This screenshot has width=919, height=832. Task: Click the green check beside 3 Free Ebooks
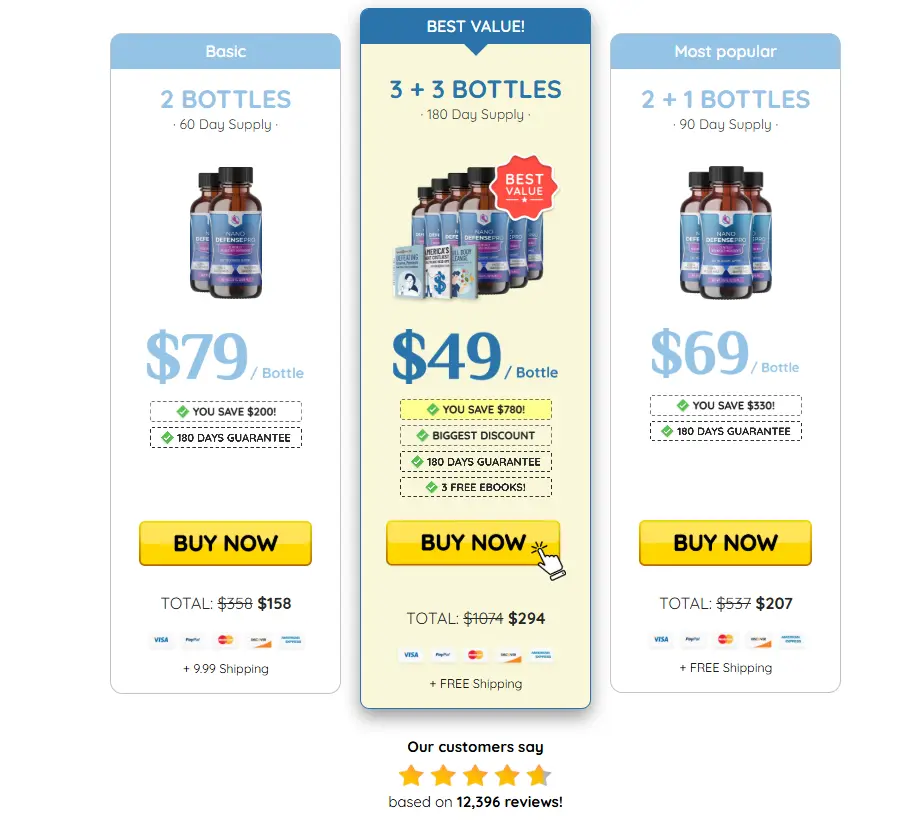click(431, 487)
